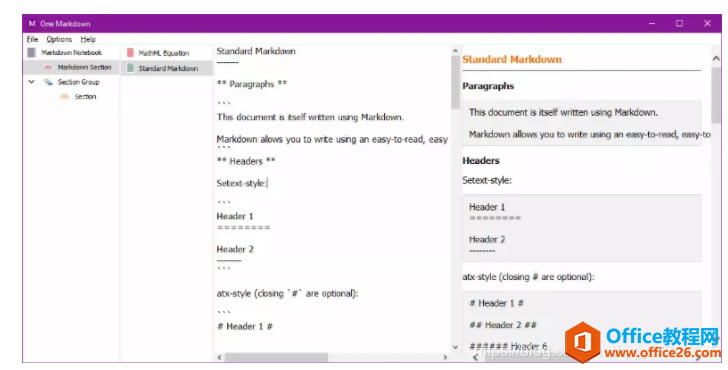This screenshot has height=370, width=728.
Task: Click preview pane vertical scrollbar thumb
Action: [715, 96]
